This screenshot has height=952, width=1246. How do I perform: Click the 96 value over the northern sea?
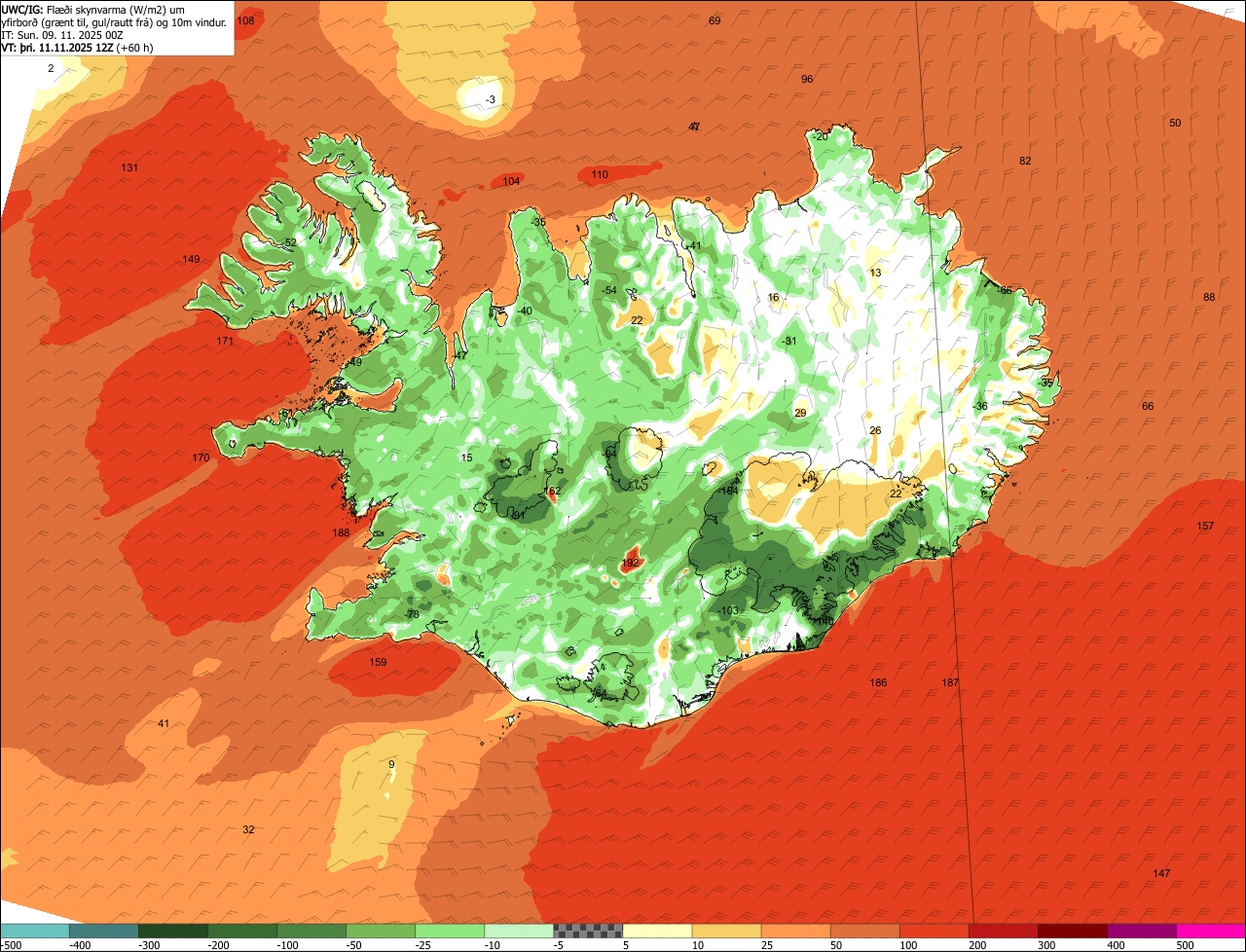click(807, 79)
